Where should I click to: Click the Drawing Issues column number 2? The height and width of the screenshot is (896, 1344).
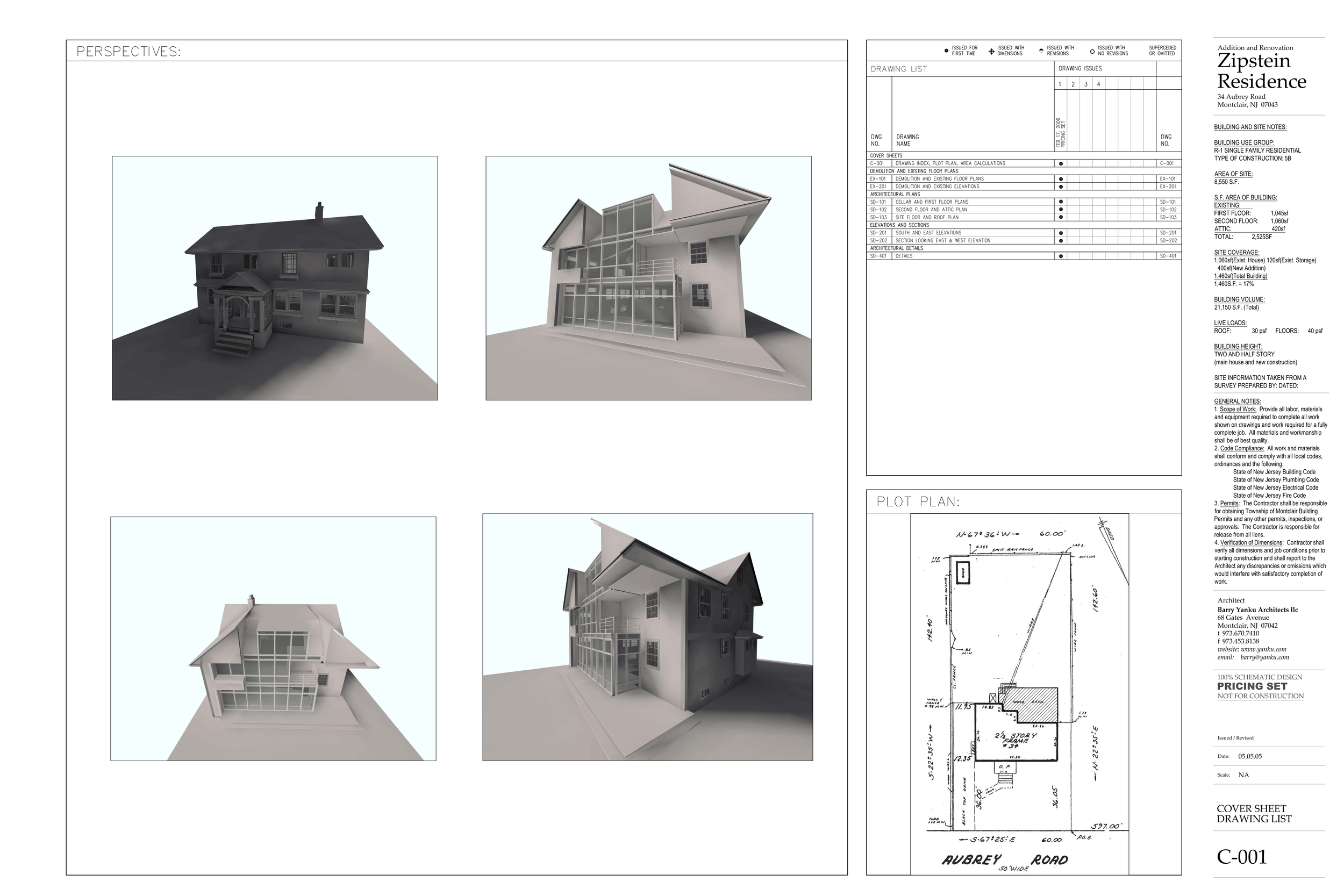[x=1073, y=84]
